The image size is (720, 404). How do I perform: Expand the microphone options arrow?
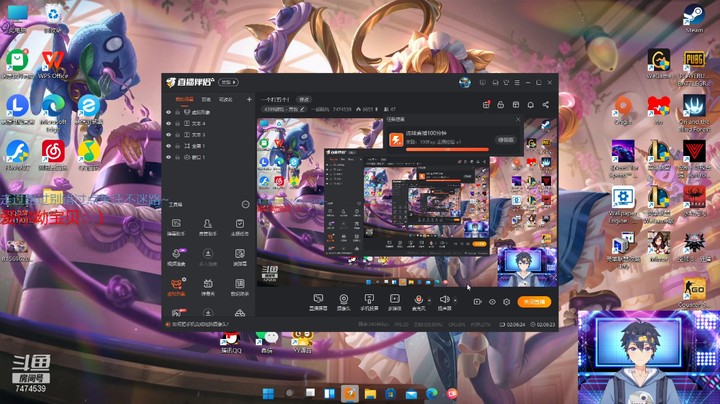[x=429, y=300]
